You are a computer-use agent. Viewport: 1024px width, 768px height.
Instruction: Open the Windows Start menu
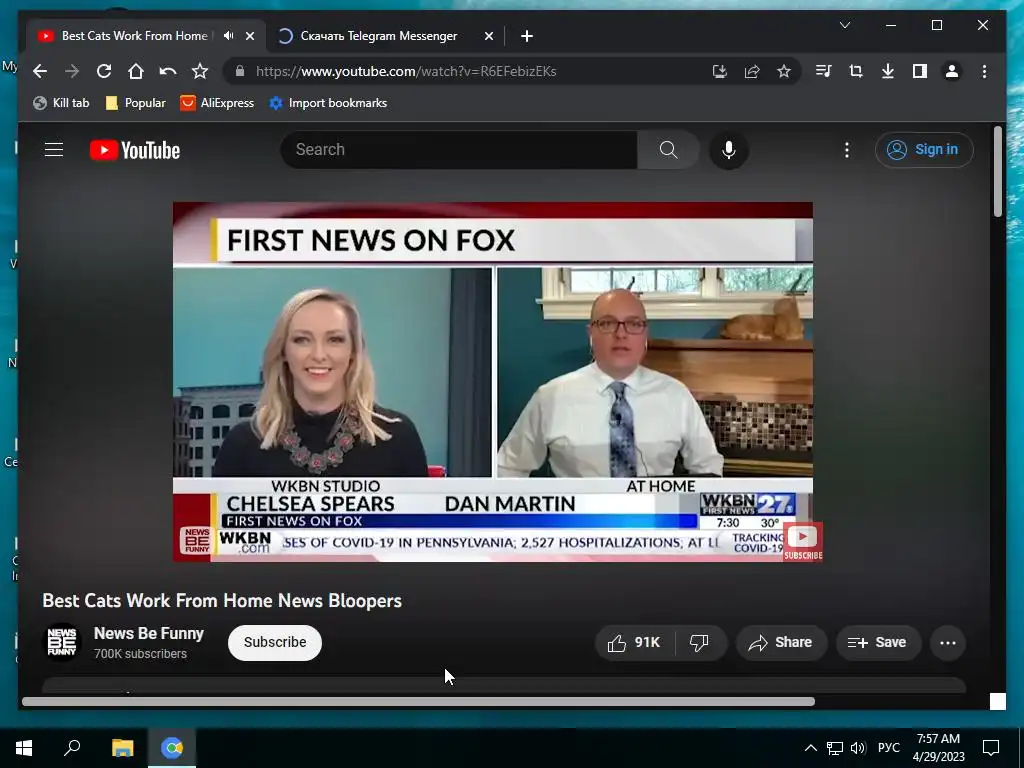click(x=24, y=748)
